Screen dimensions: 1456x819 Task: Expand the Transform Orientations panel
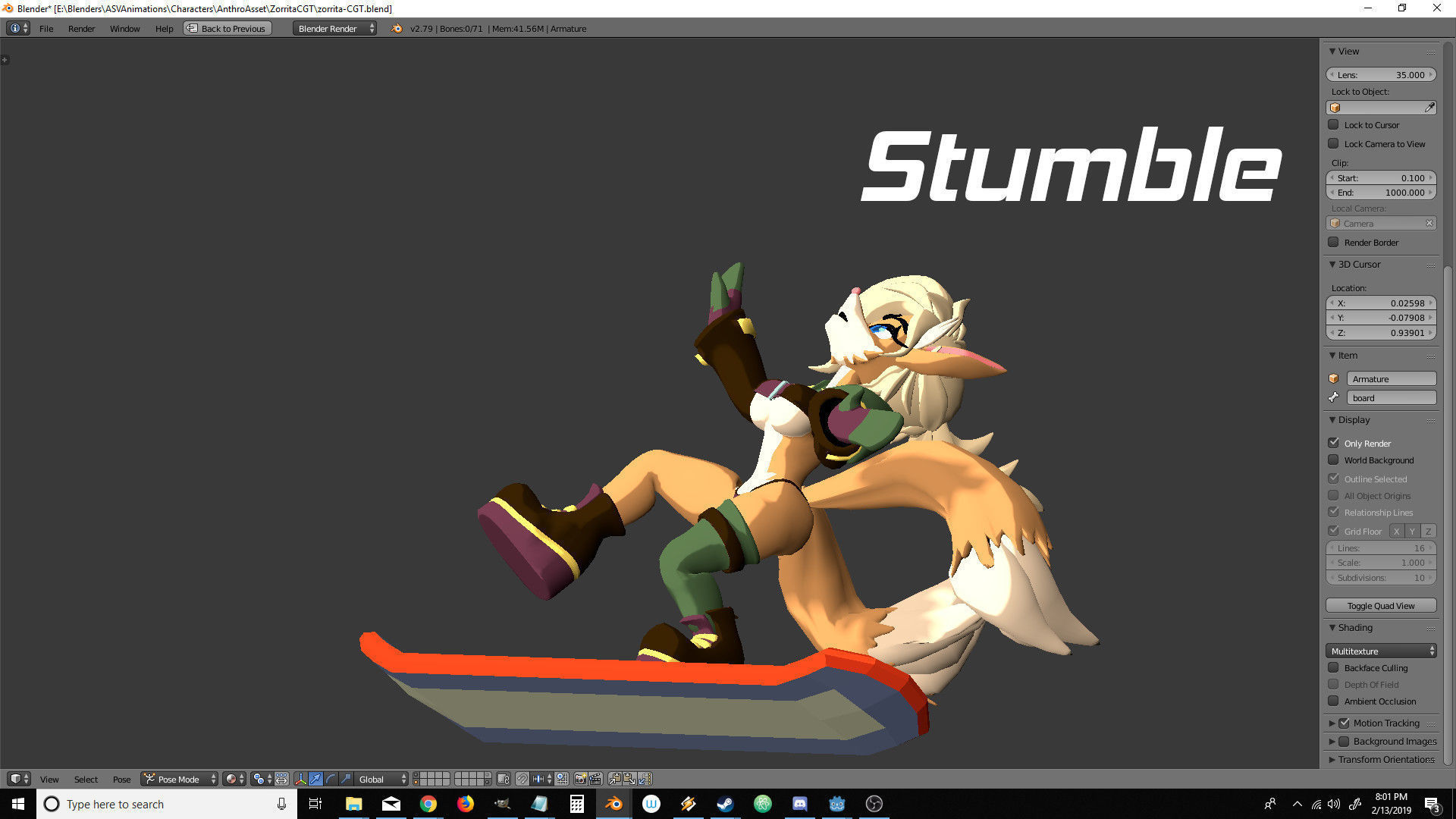(1332, 759)
